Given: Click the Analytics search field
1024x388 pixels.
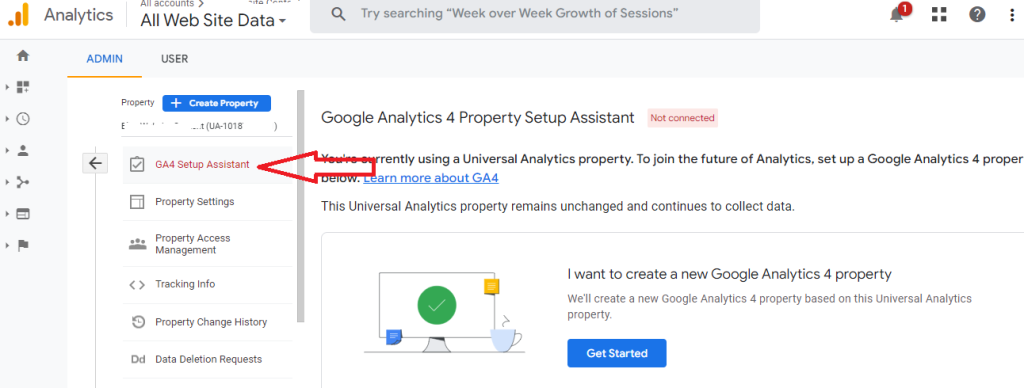Looking at the screenshot, I should [x=535, y=14].
